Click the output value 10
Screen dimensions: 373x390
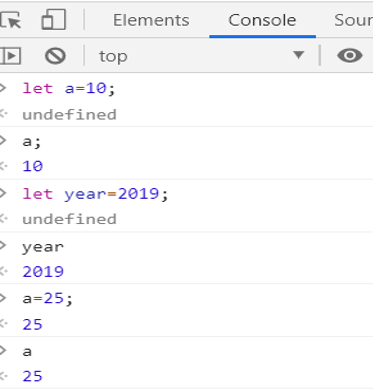pyautogui.click(x=32, y=166)
